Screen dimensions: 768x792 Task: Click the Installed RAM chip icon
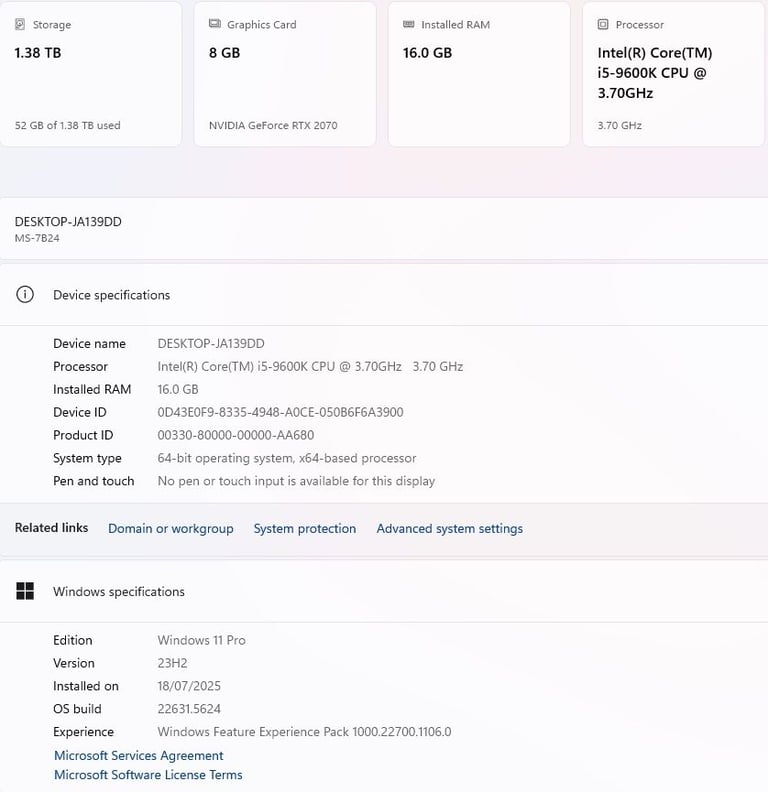409,24
